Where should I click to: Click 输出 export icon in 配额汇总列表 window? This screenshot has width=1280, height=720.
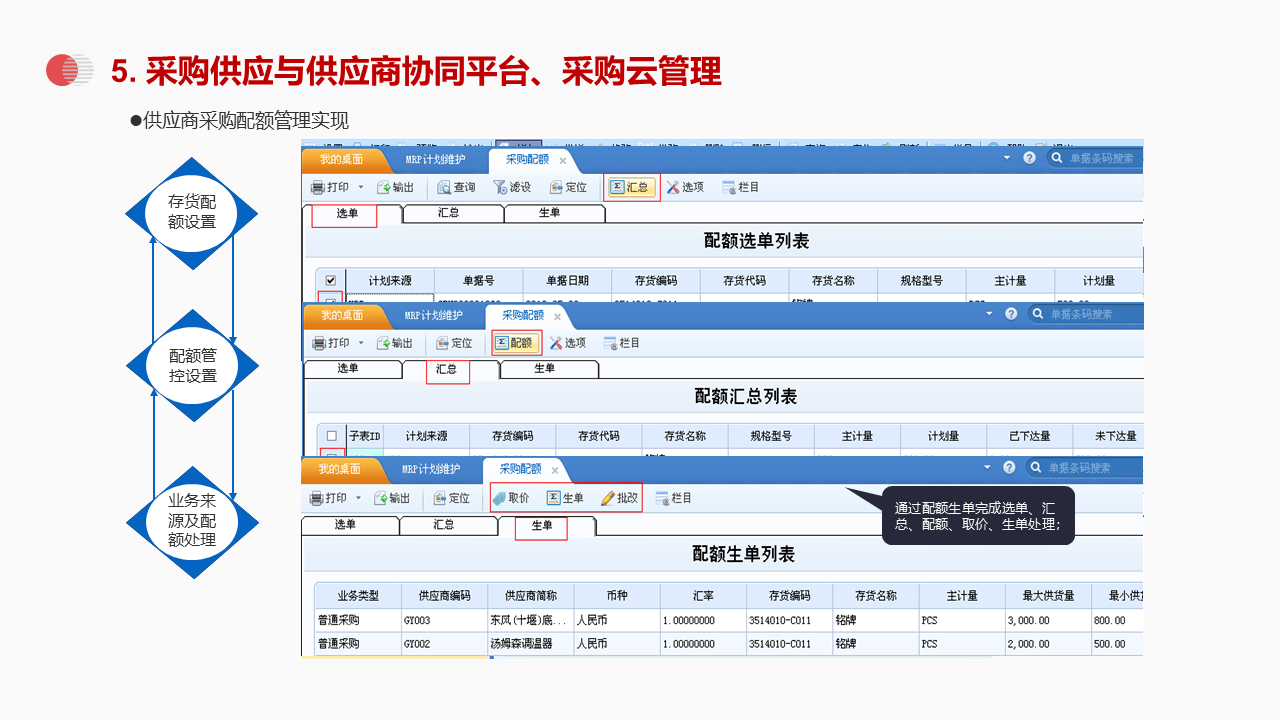tap(394, 343)
